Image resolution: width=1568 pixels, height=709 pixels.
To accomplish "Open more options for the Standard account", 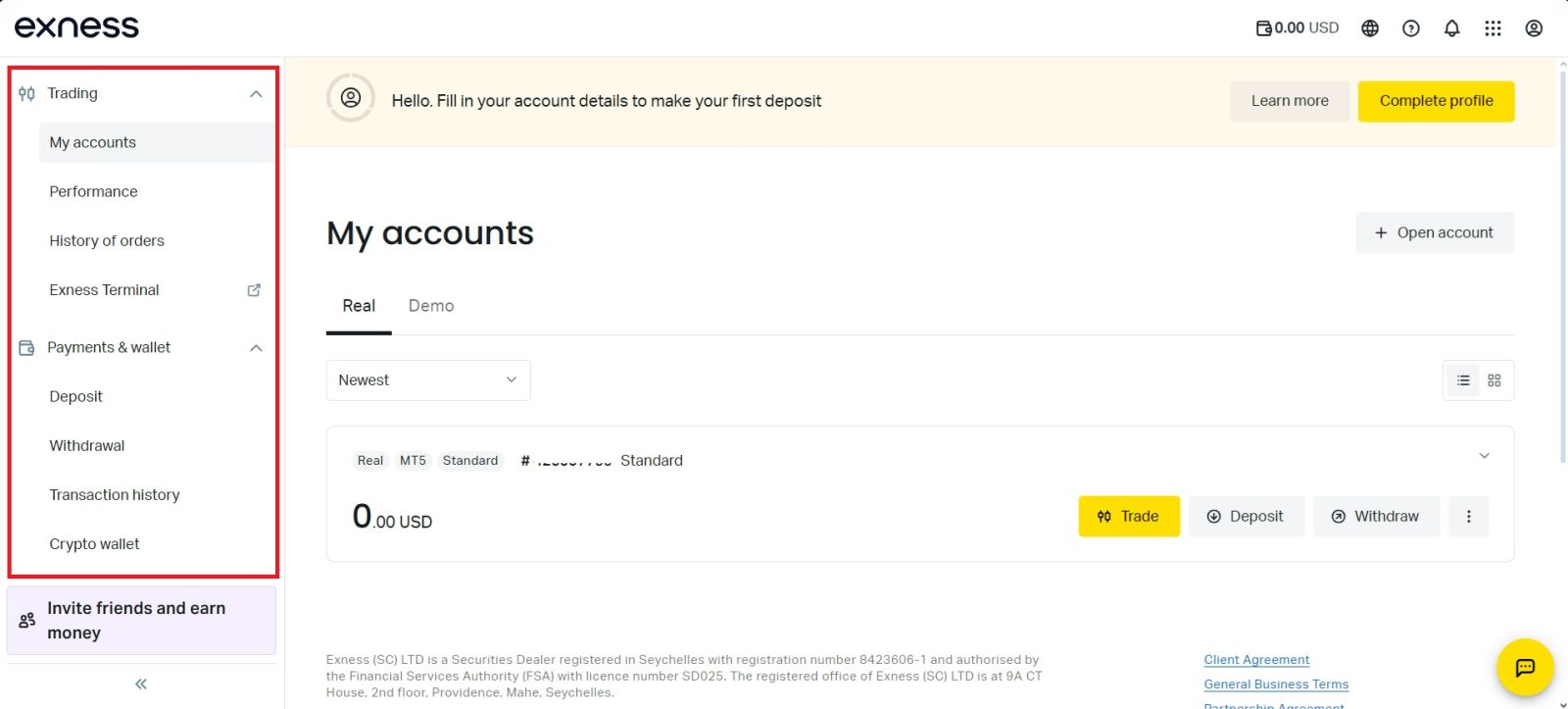I will (1468, 516).
